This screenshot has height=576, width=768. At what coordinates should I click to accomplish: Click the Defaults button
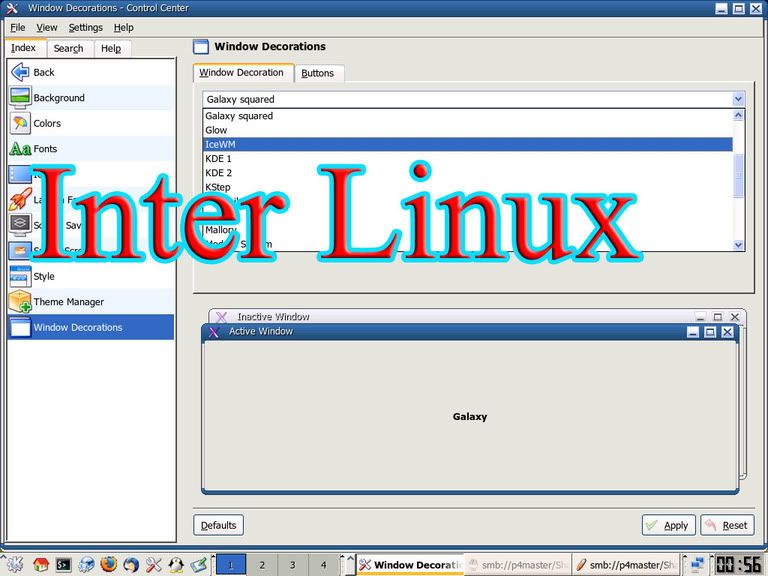pyautogui.click(x=218, y=525)
